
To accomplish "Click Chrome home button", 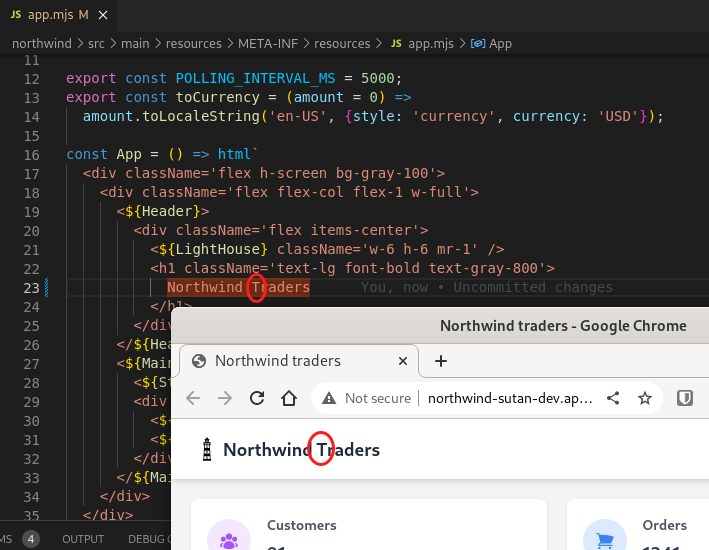I will (289, 398).
